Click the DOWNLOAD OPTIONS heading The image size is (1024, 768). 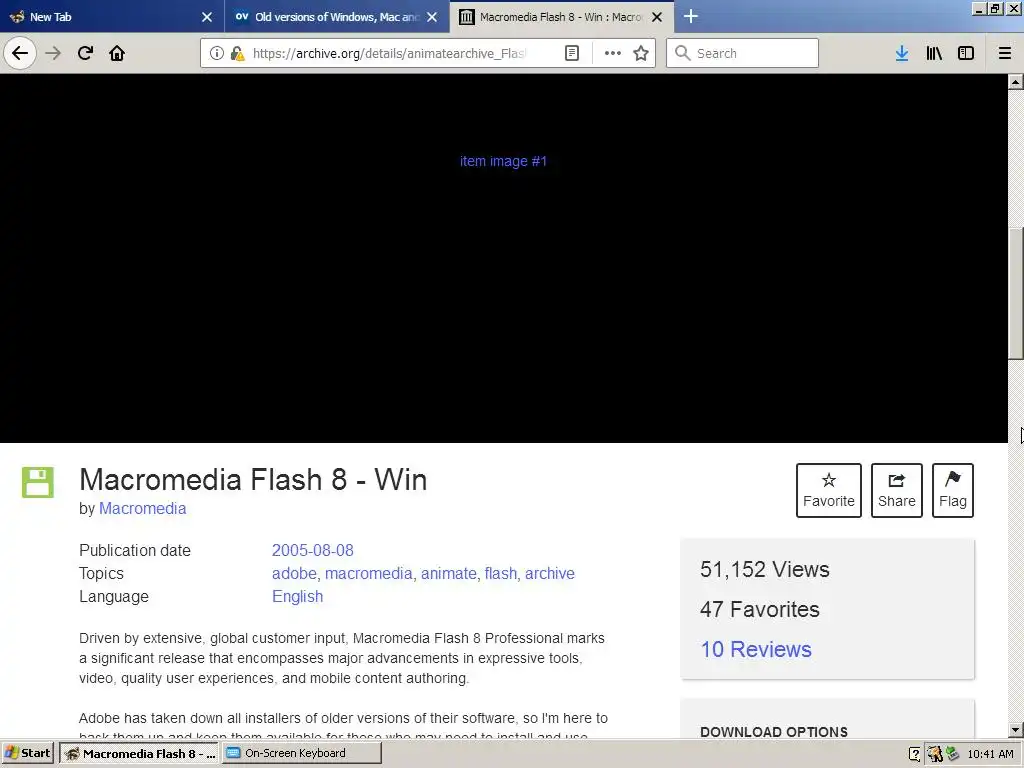(774, 731)
